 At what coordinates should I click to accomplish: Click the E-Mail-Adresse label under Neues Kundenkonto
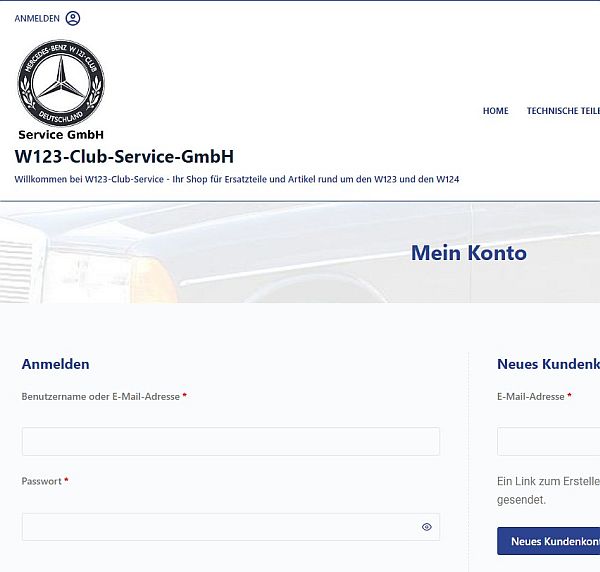pyautogui.click(x=531, y=397)
